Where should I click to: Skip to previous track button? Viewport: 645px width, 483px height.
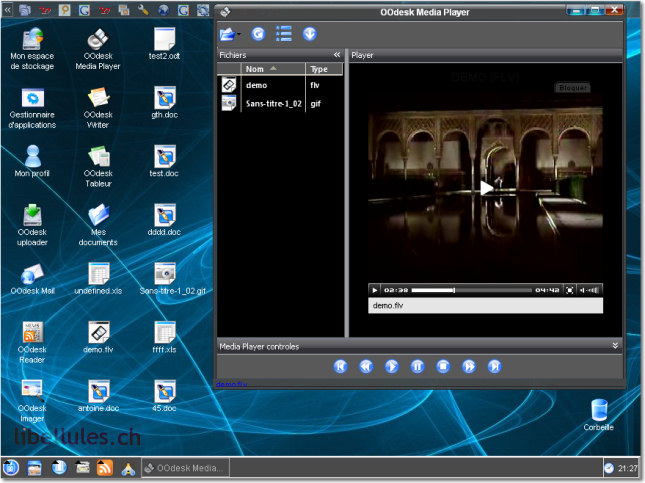click(x=340, y=366)
